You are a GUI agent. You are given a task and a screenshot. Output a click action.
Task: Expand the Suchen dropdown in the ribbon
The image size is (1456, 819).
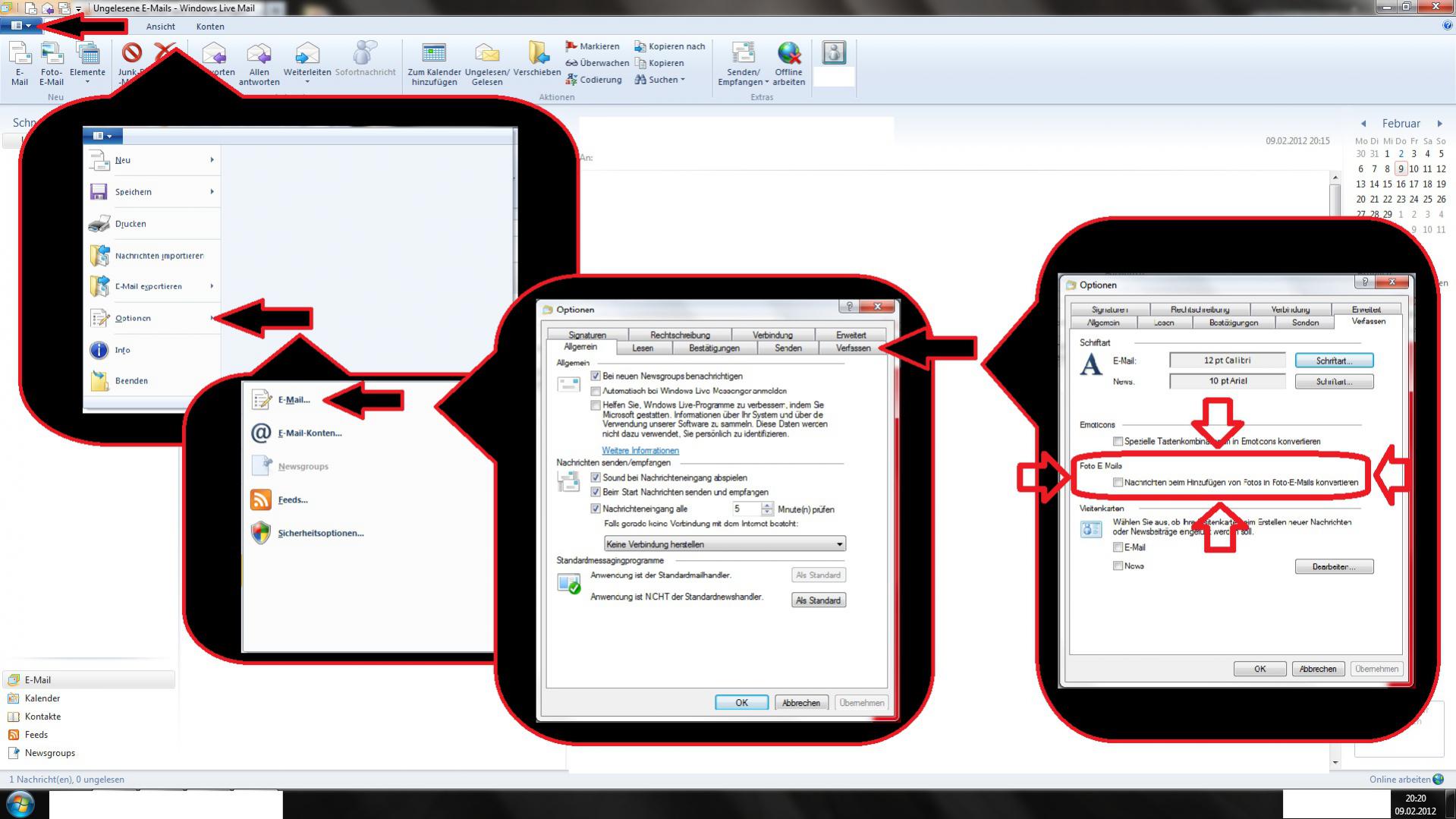click(683, 80)
